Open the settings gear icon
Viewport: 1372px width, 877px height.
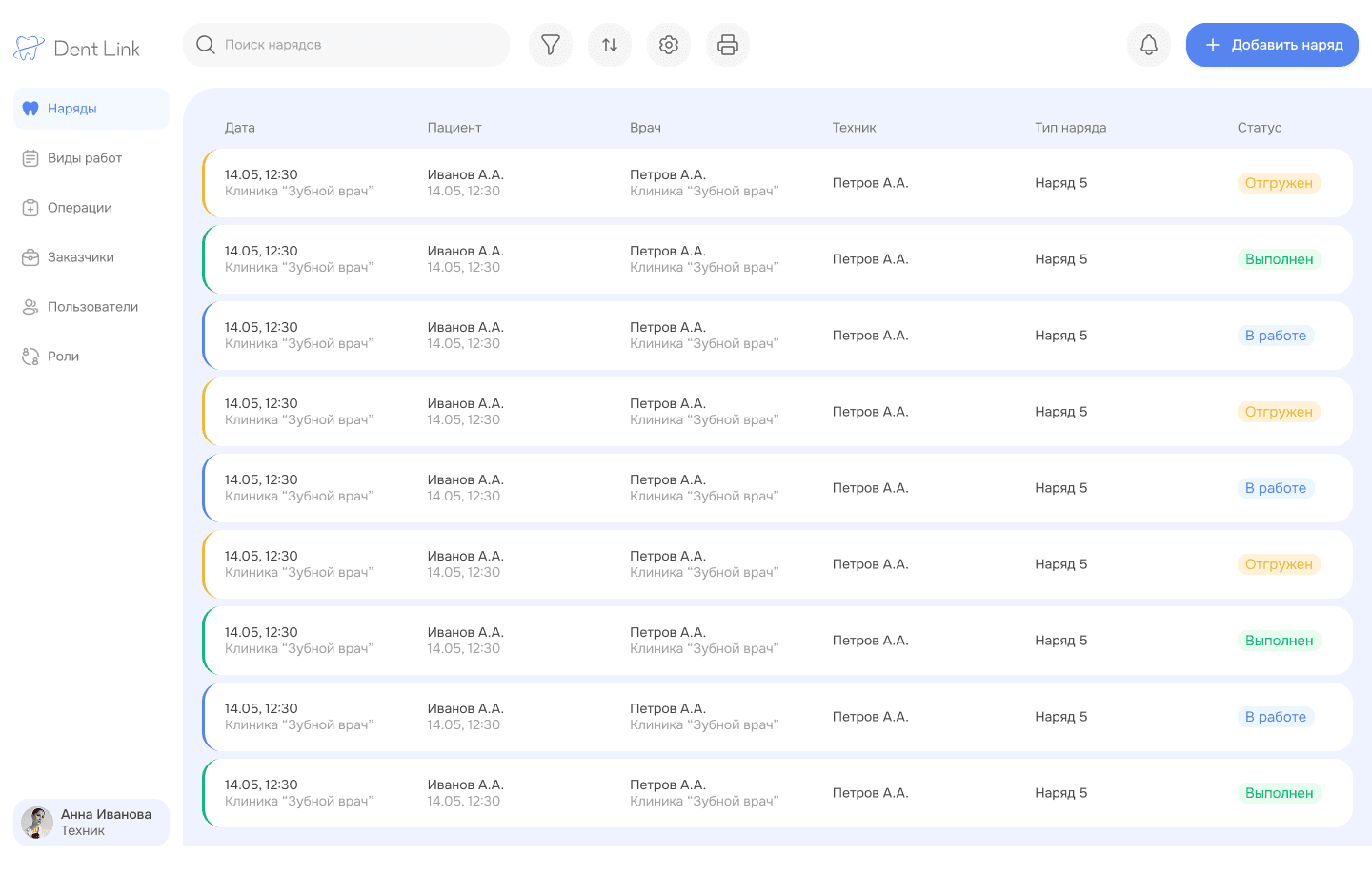[669, 45]
